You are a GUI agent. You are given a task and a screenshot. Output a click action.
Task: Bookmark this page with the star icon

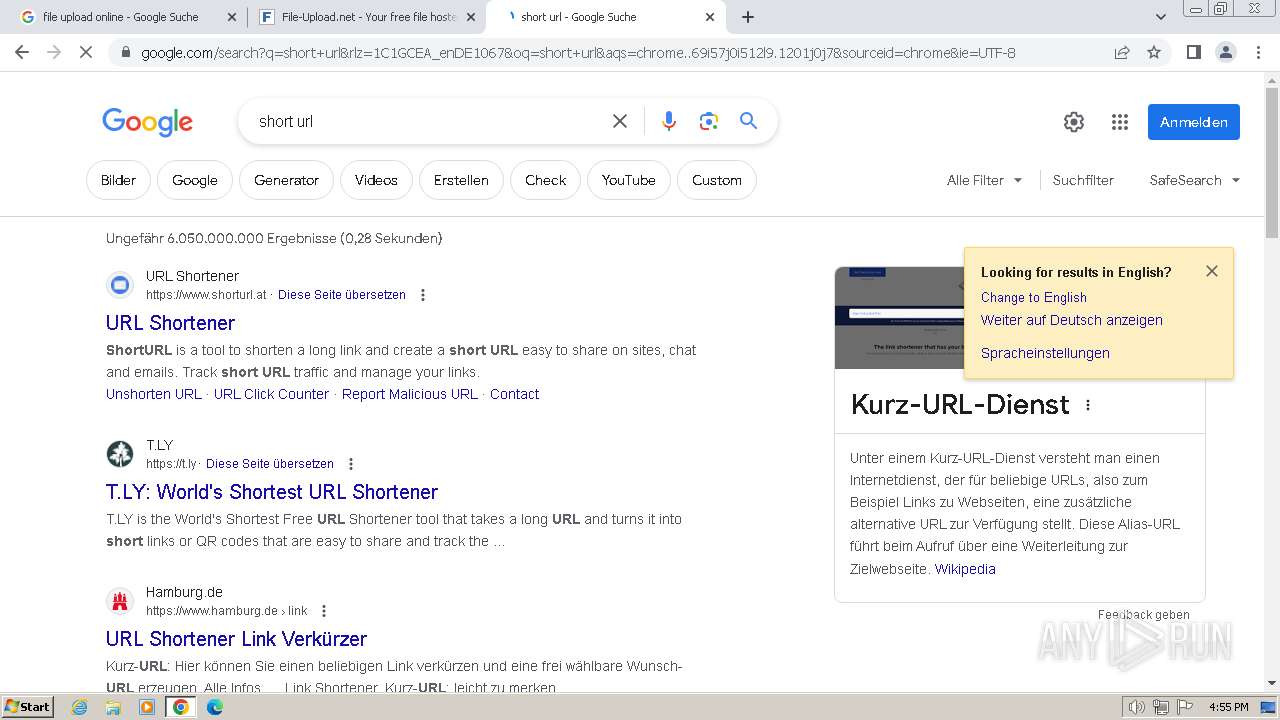(x=1154, y=52)
